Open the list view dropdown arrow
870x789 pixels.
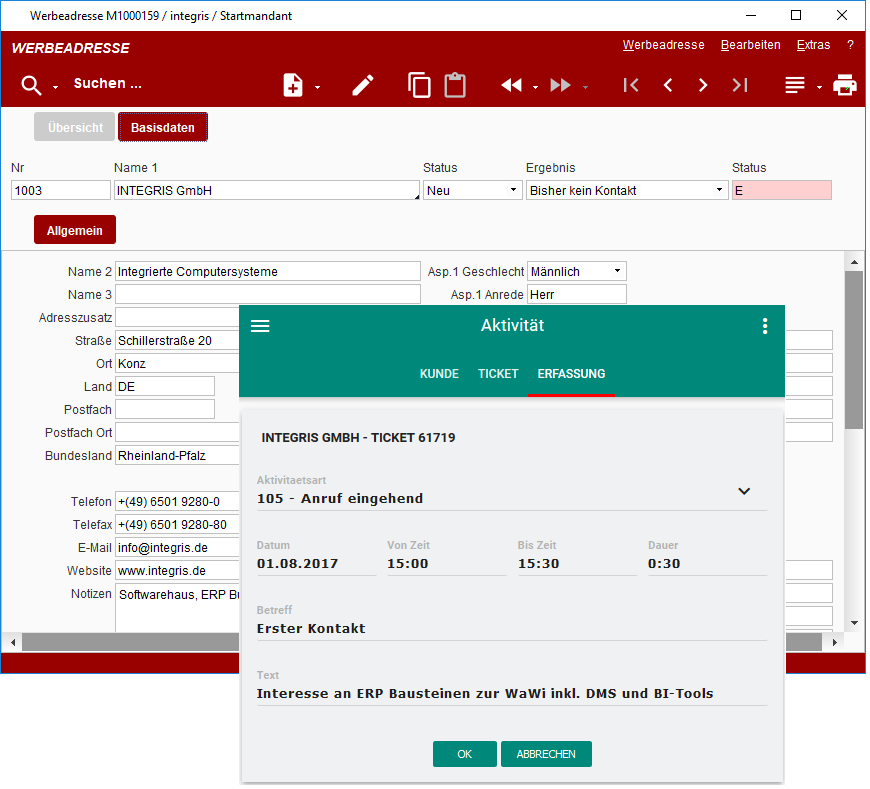tap(820, 88)
